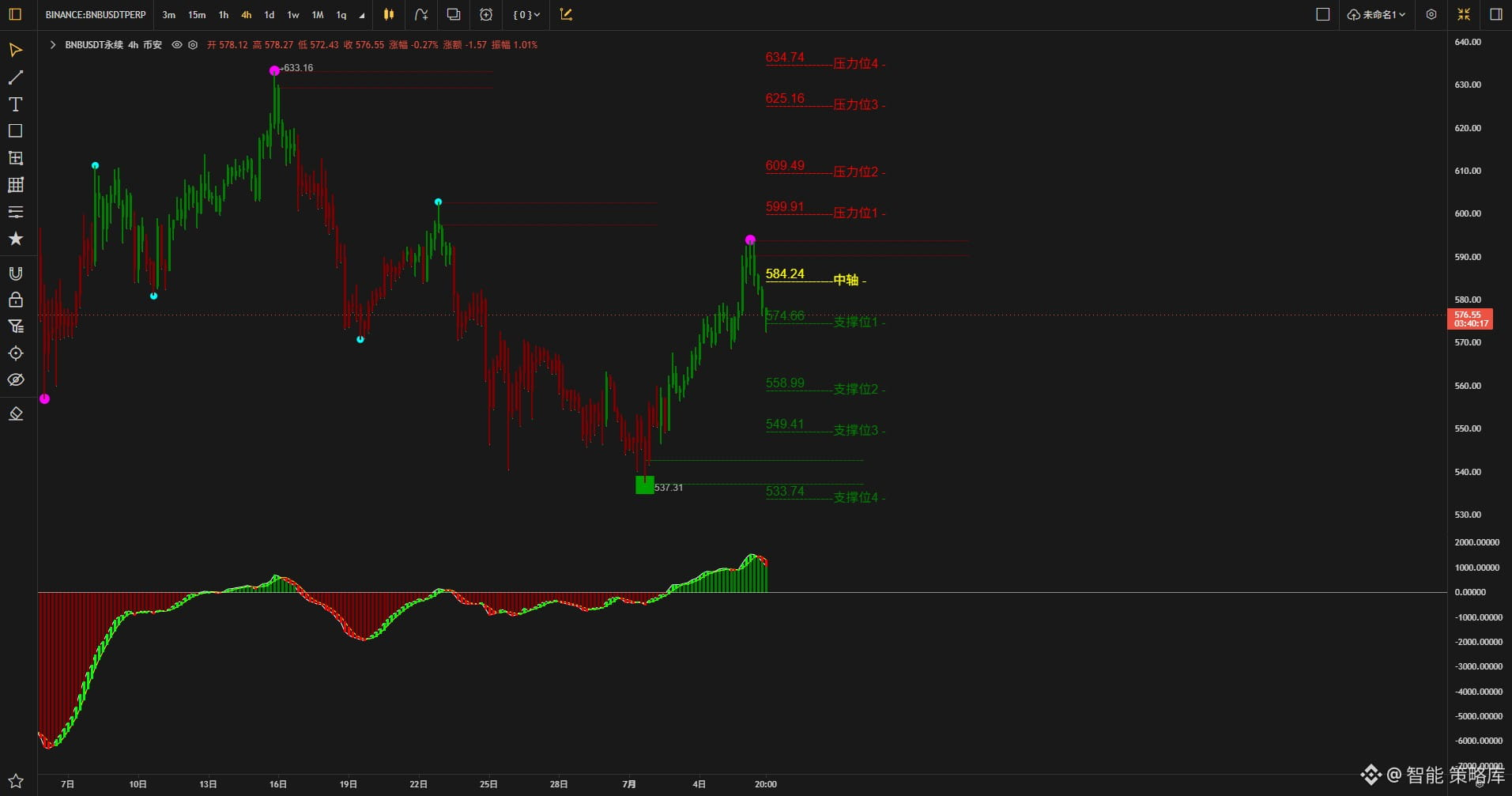The height and width of the screenshot is (796, 1512).
Task: Hide all drawings with sidebar eye icon
Action: [x=15, y=380]
